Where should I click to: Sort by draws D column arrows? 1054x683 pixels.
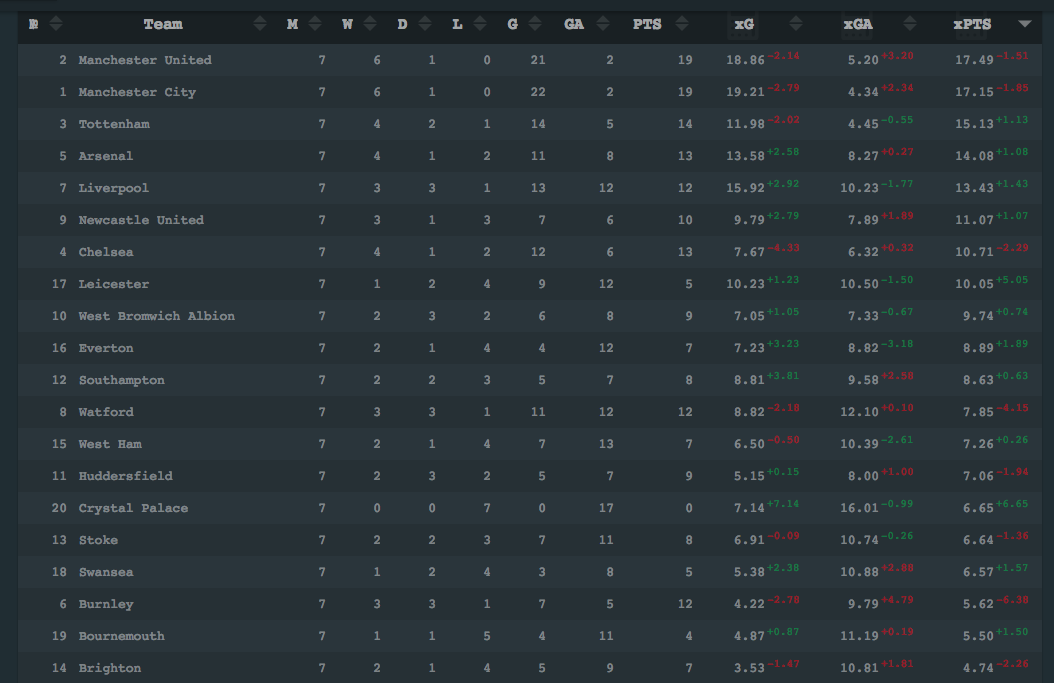click(x=425, y=24)
